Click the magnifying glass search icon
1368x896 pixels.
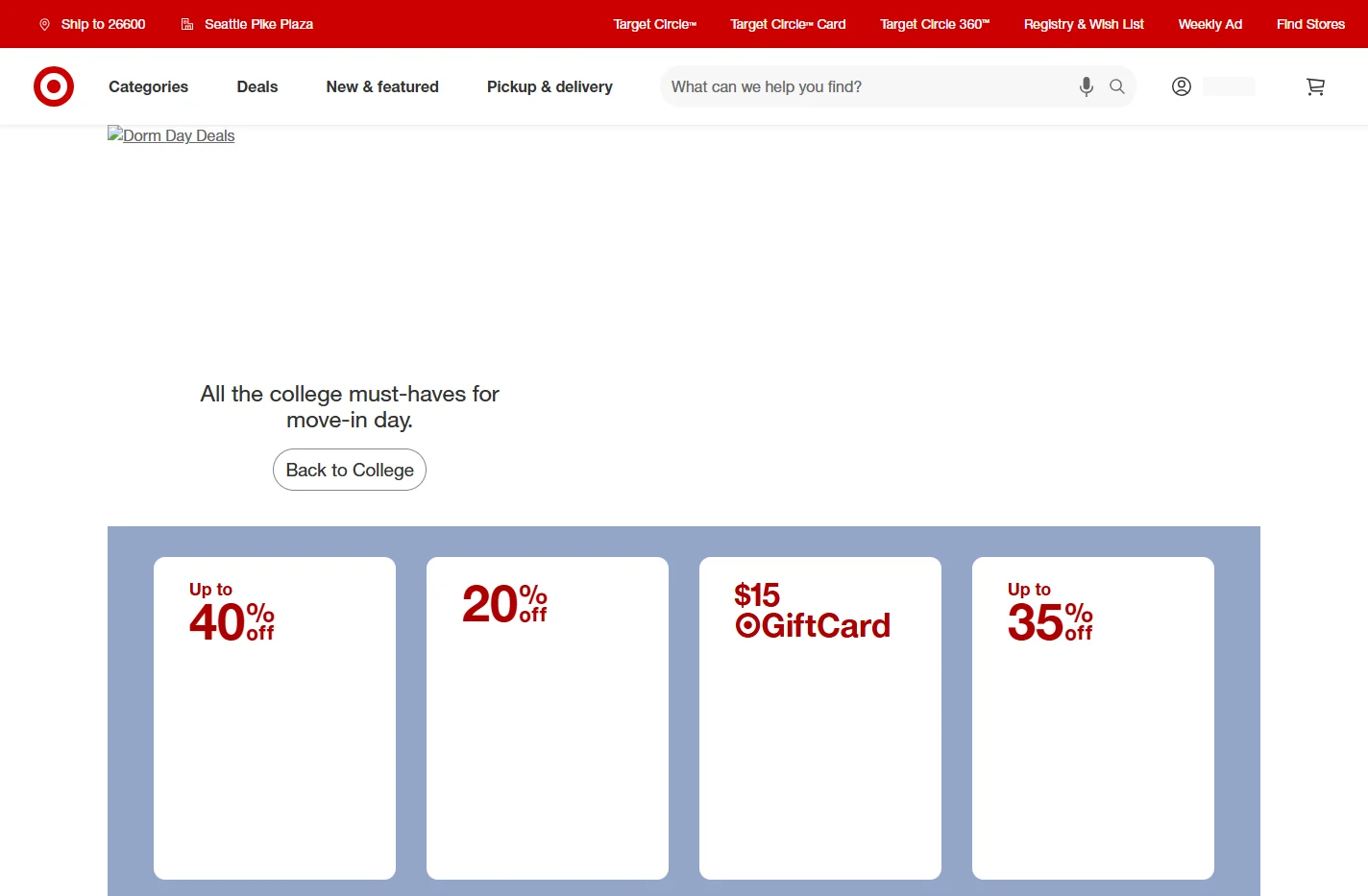pyautogui.click(x=1117, y=86)
